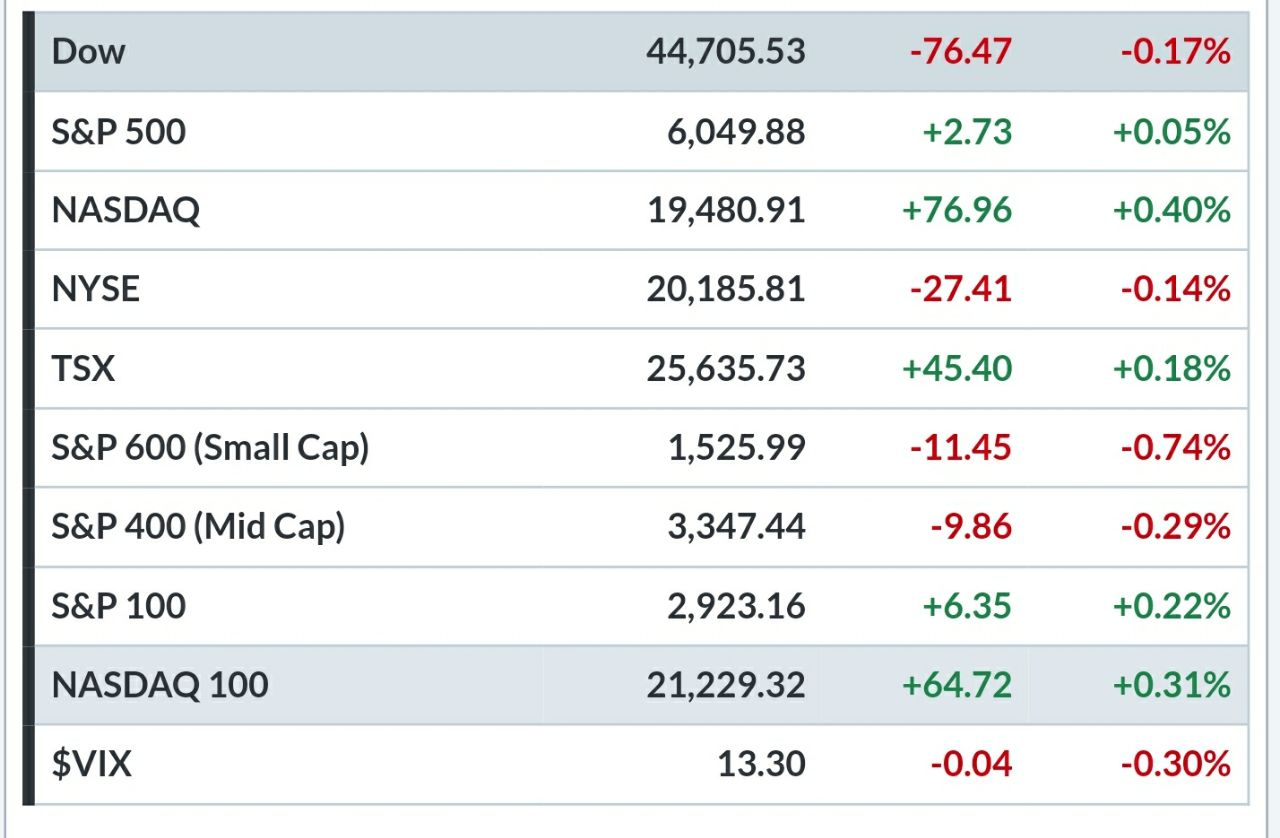Select the S&P 500 percent +0.05%
The height and width of the screenshot is (838, 1280).
[x=1172, y=131]
